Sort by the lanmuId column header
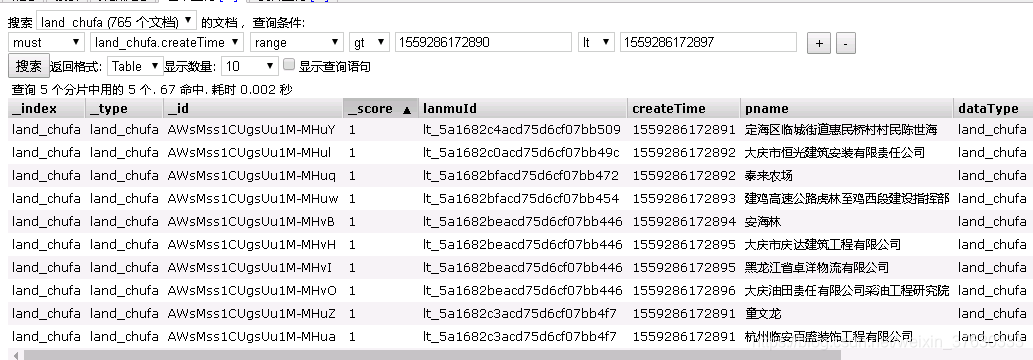Viewport: 1033px width, 360px height. point(522,108)
